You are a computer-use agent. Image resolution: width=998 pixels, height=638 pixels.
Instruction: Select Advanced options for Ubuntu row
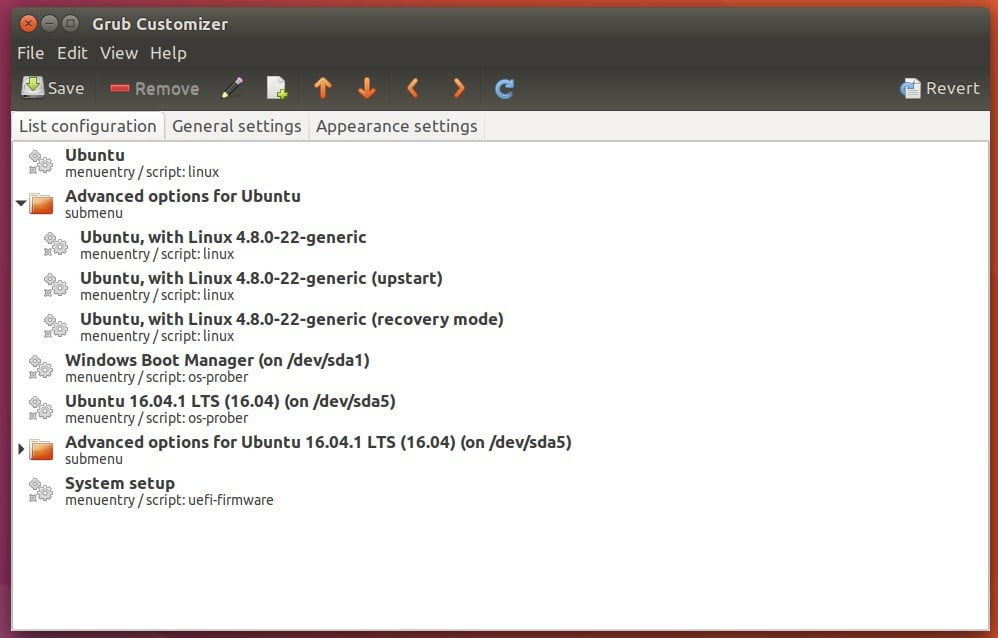coord(500,203)
